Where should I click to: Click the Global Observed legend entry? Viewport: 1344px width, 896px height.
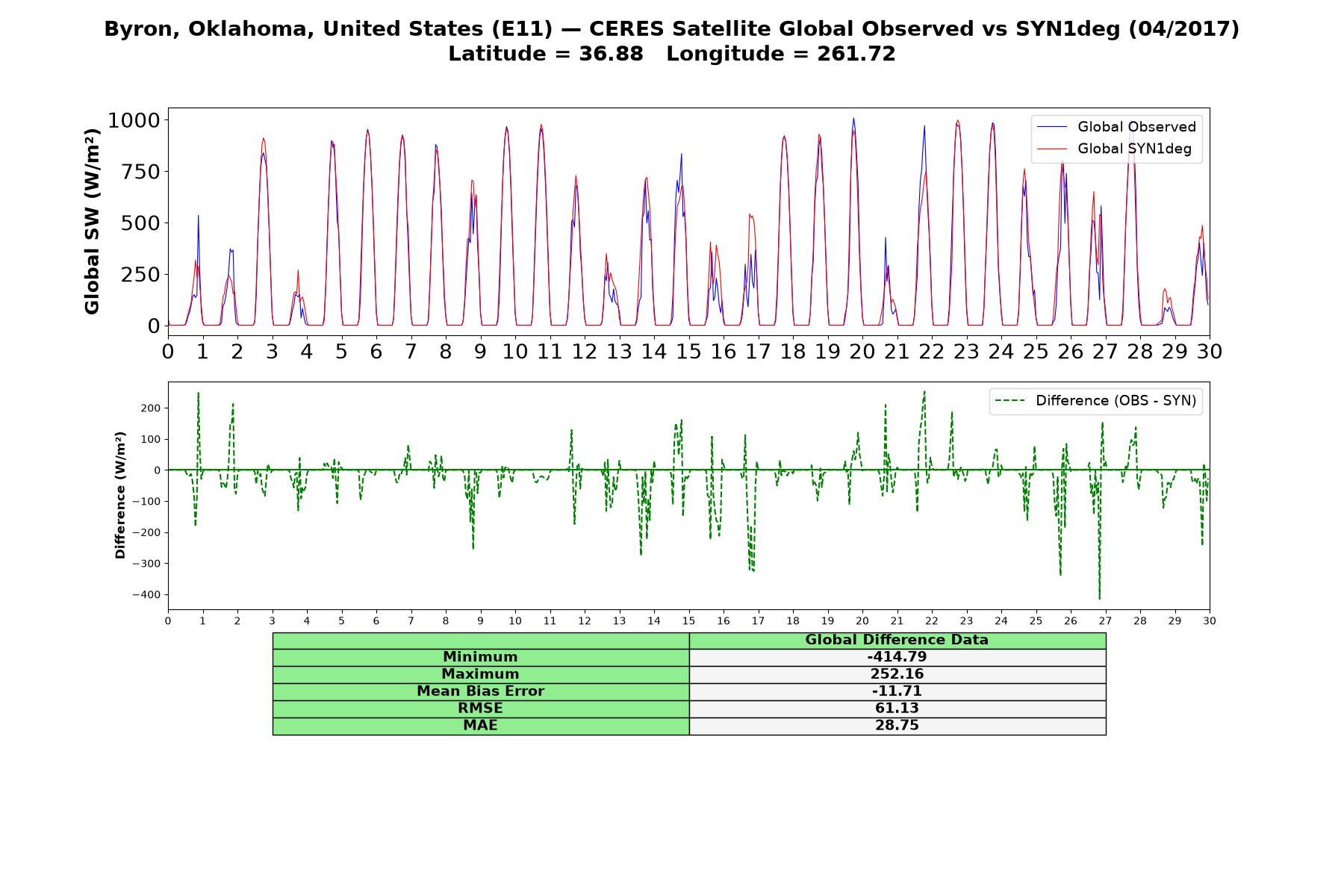point(1117,127)
